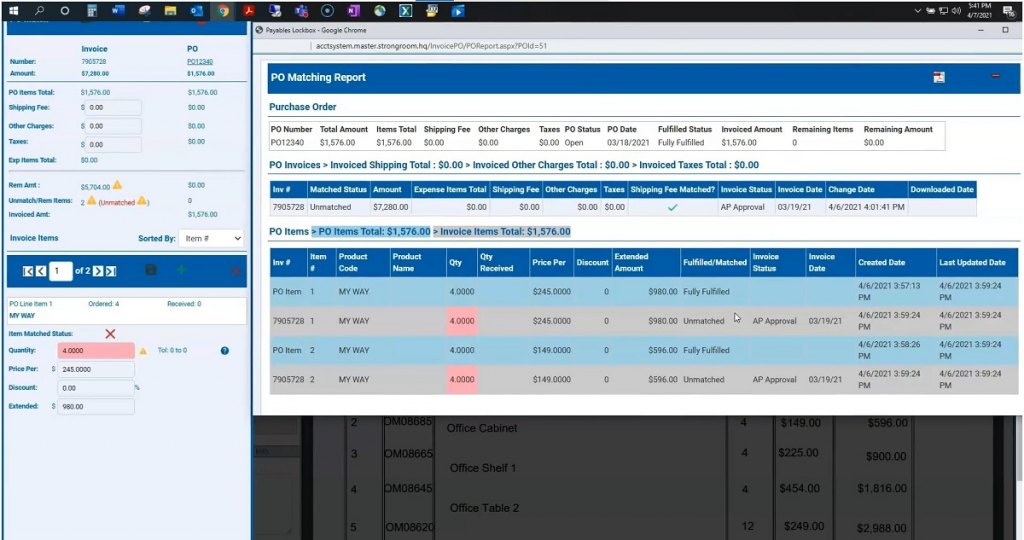This screenshot has width=1024, height=540.
Task: Go to next invoice item
Action: point(98,271)
